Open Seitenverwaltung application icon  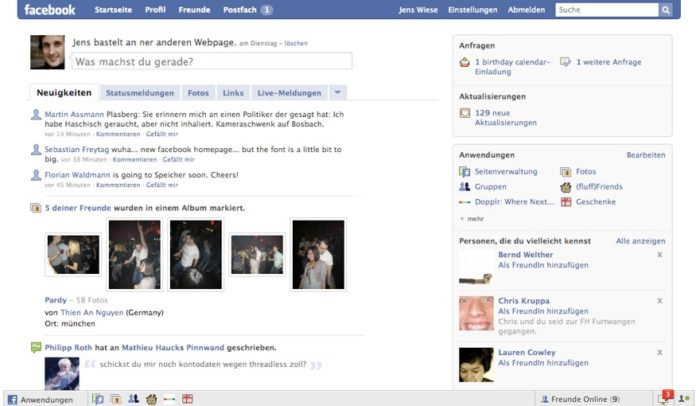(465, 172)
